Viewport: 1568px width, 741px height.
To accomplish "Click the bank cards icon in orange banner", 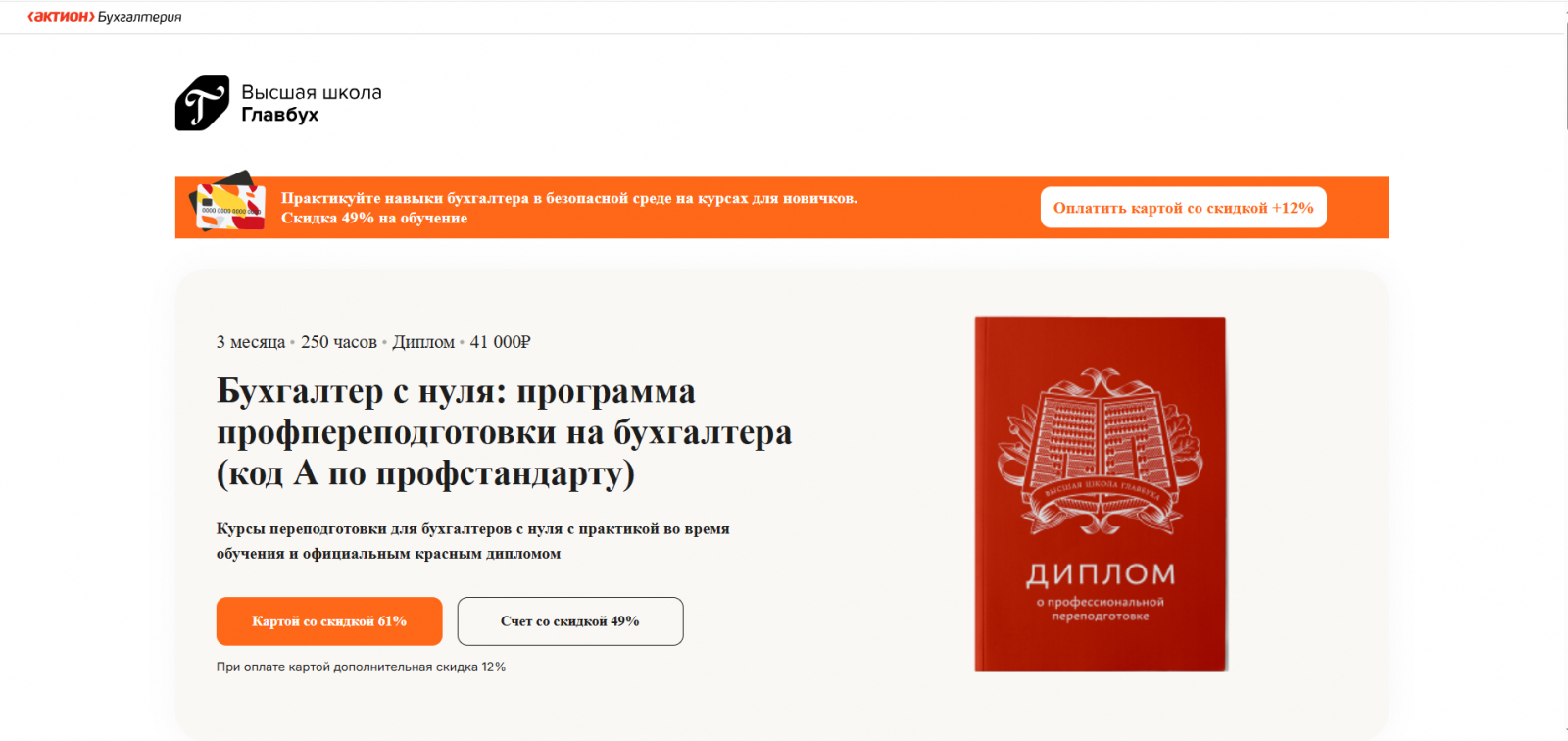I will (x=229, y=204).
